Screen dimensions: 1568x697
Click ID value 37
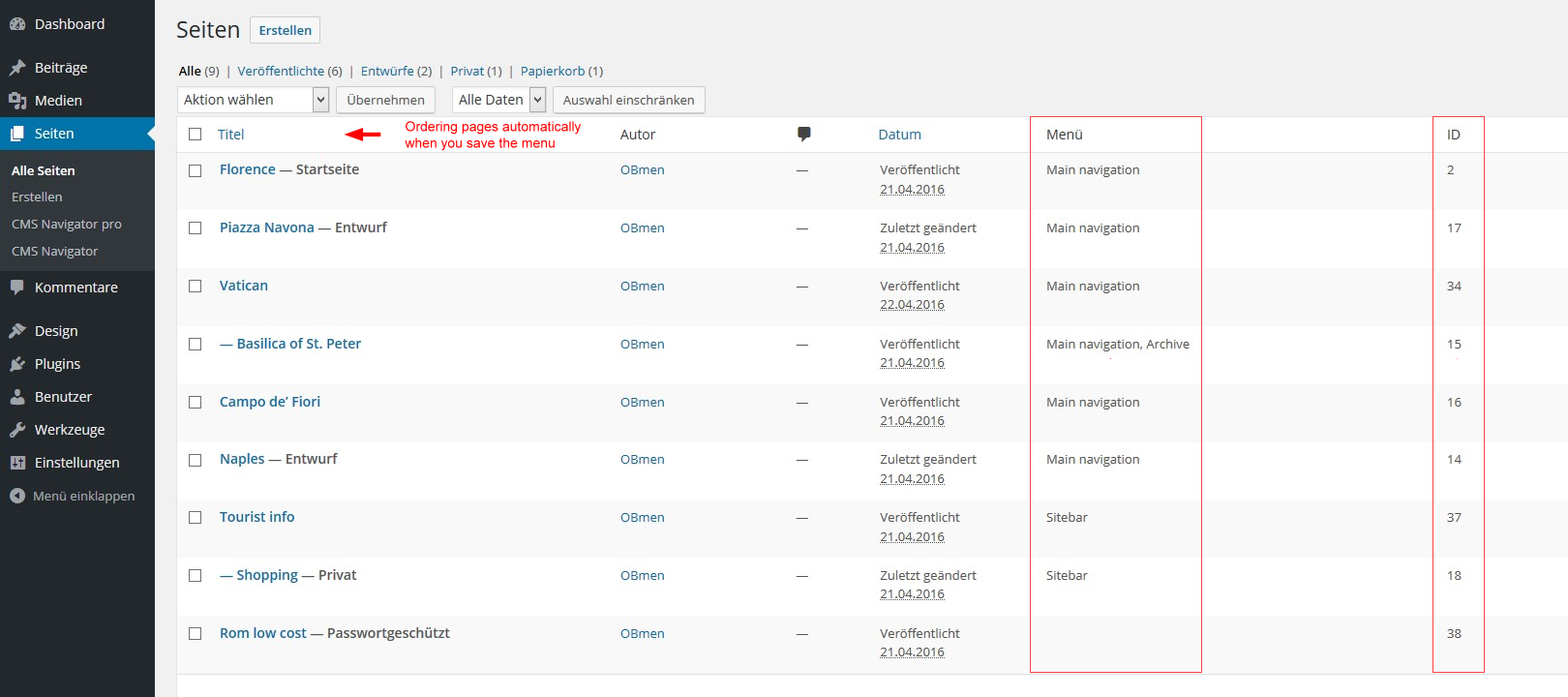[1454, 518]
